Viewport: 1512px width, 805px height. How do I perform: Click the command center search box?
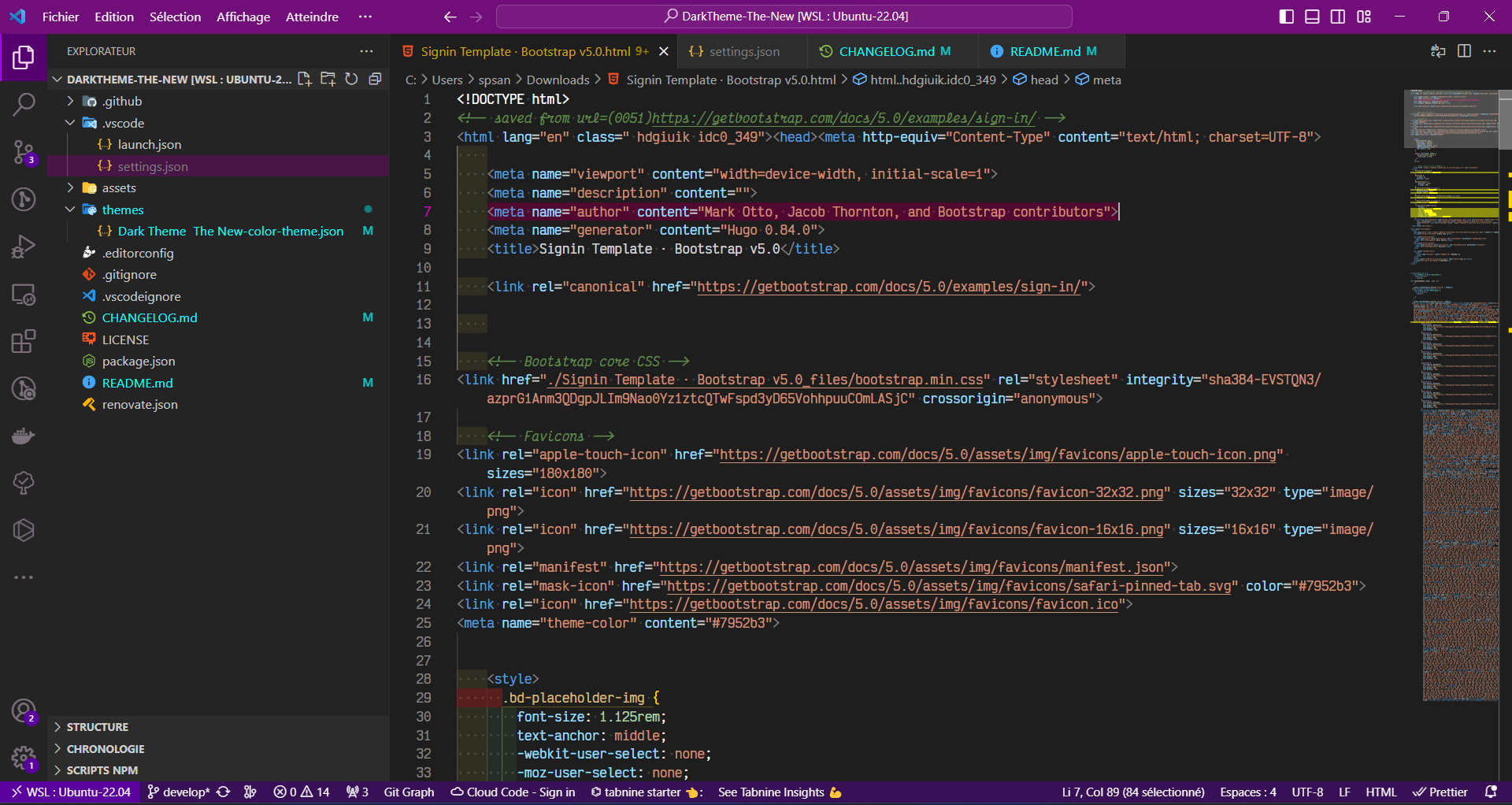[x=784, y=17]
